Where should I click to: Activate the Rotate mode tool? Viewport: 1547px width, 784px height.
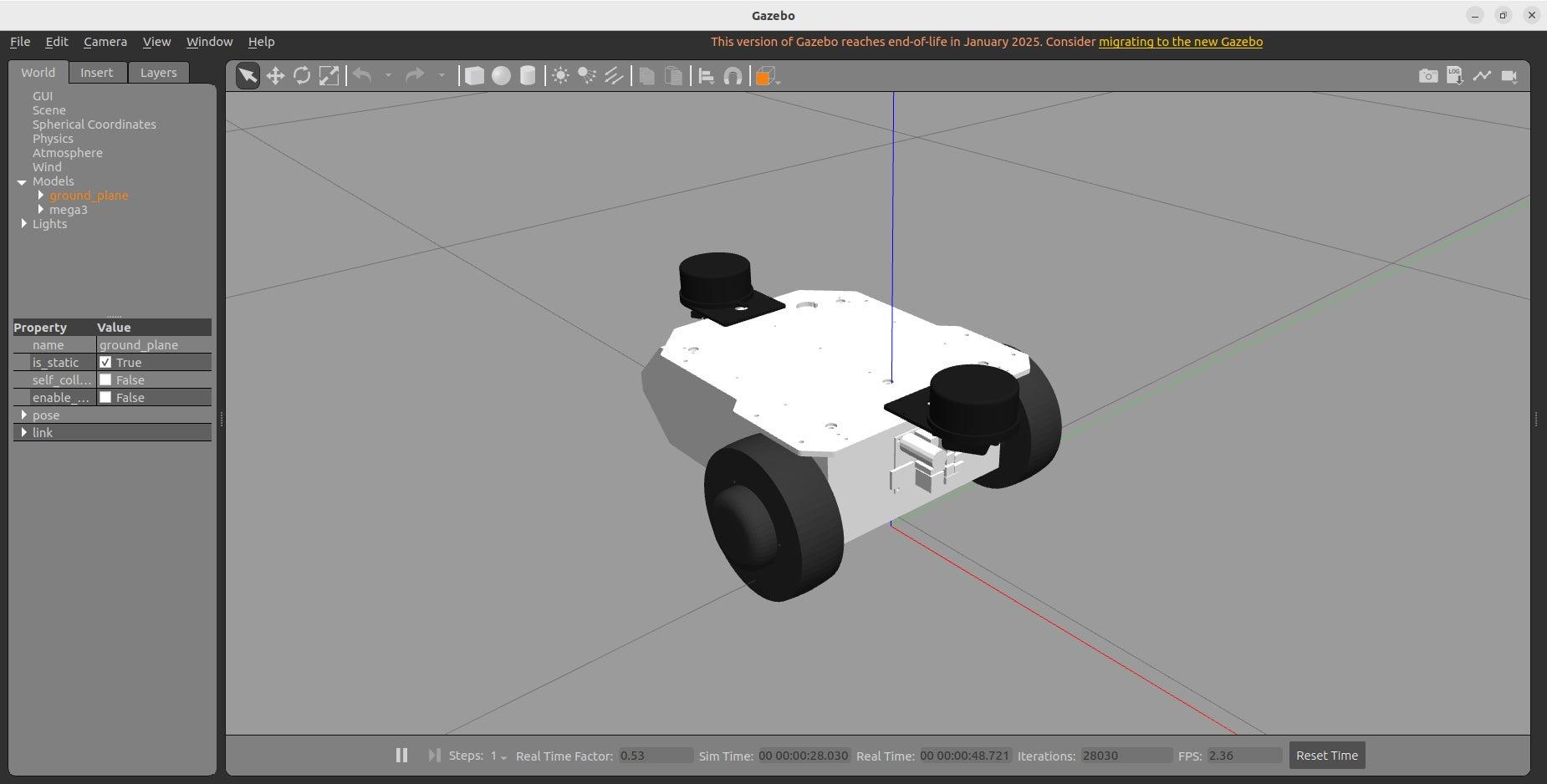pos(302,76)
